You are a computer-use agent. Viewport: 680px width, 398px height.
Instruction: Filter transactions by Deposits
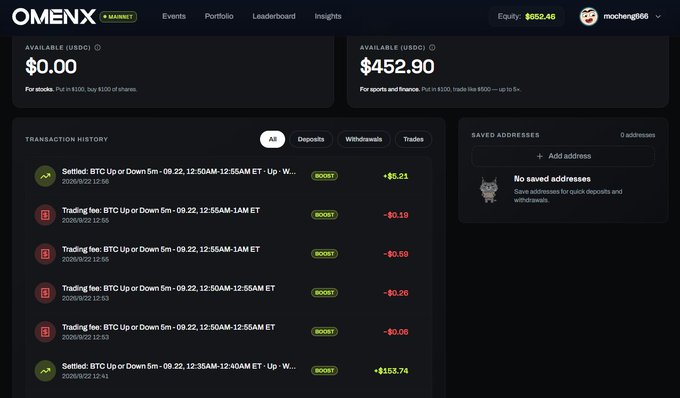[311, 139]
